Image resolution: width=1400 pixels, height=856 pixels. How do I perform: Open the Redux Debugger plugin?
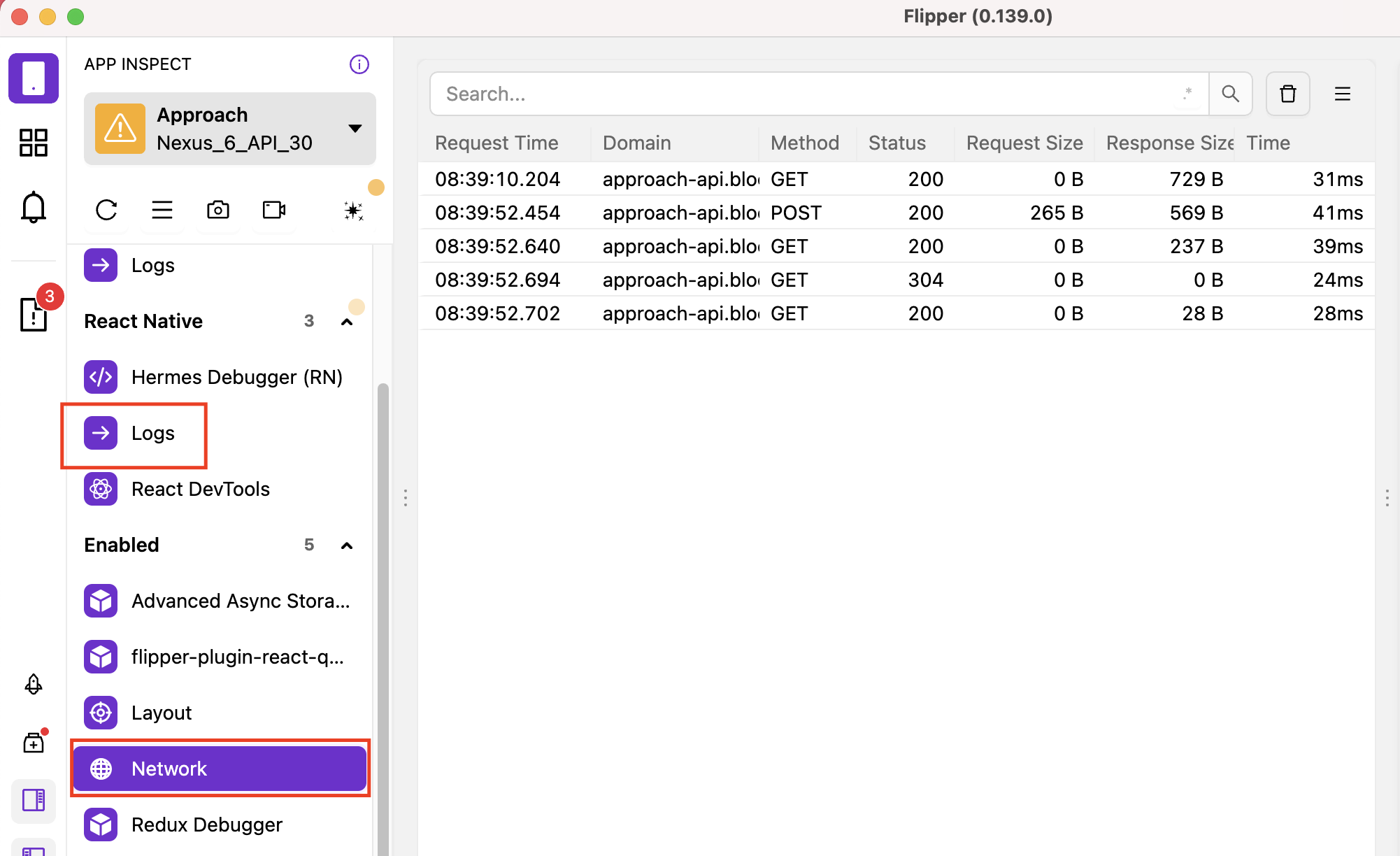tap(206, 824)
